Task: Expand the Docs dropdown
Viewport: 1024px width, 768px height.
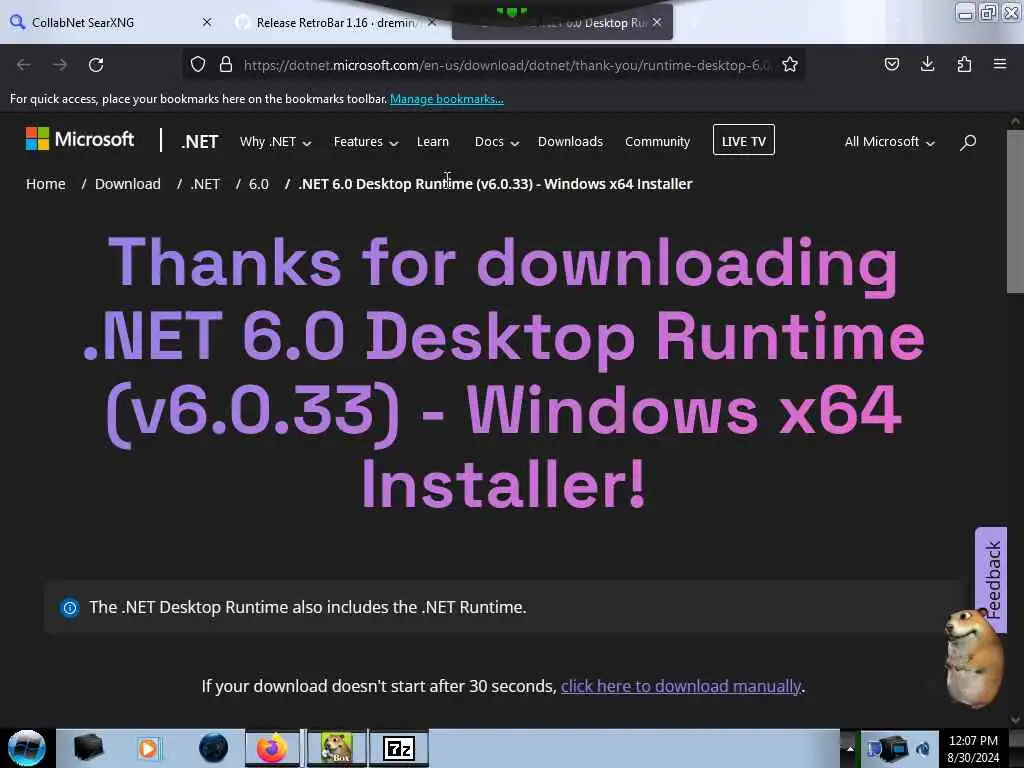Action: 496,142
